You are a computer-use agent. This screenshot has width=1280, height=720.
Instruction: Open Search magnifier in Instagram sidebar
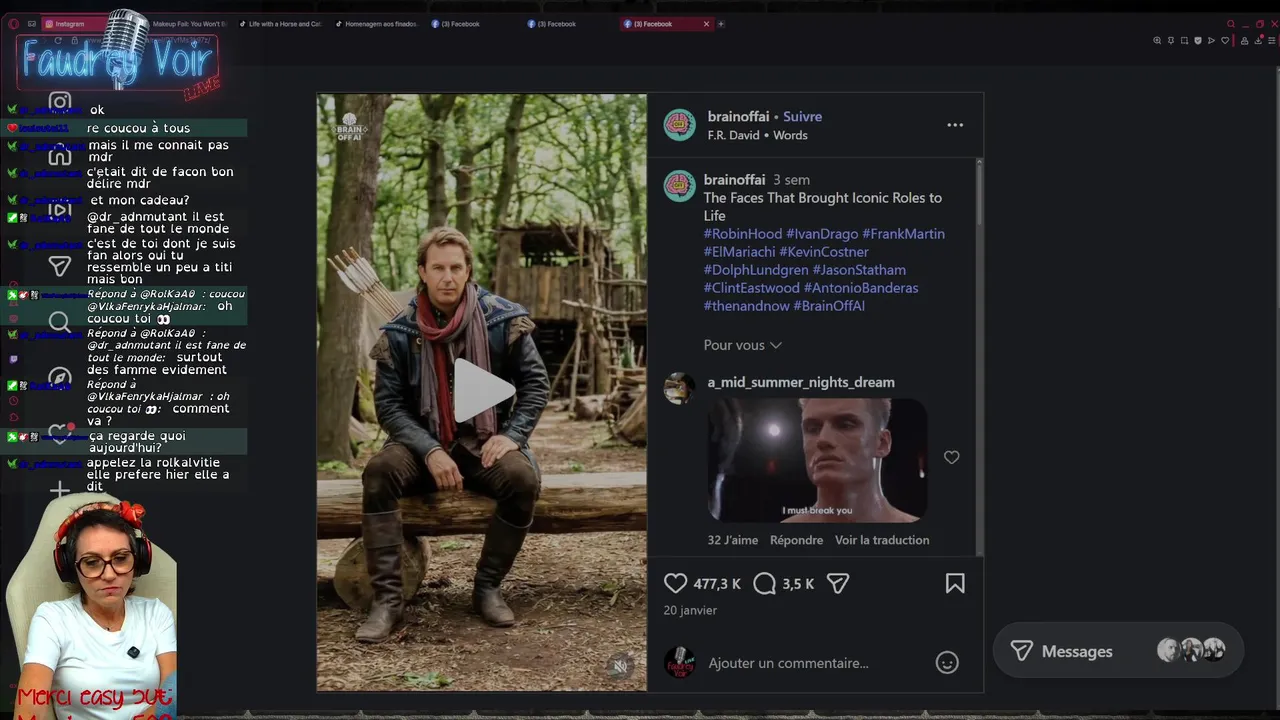click(x=60, y=322)
